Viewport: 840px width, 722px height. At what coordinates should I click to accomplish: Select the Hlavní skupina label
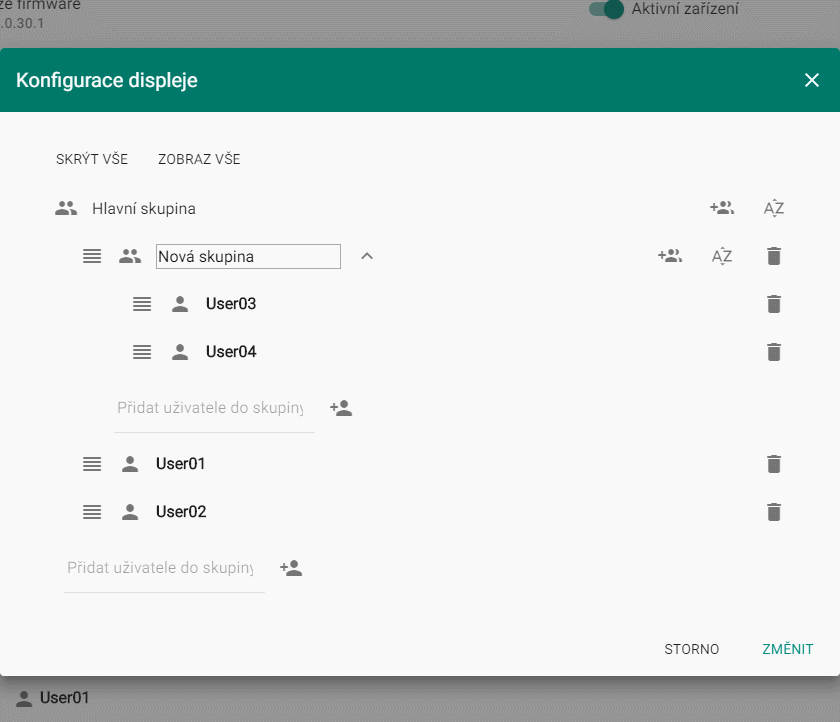point(144,208)
